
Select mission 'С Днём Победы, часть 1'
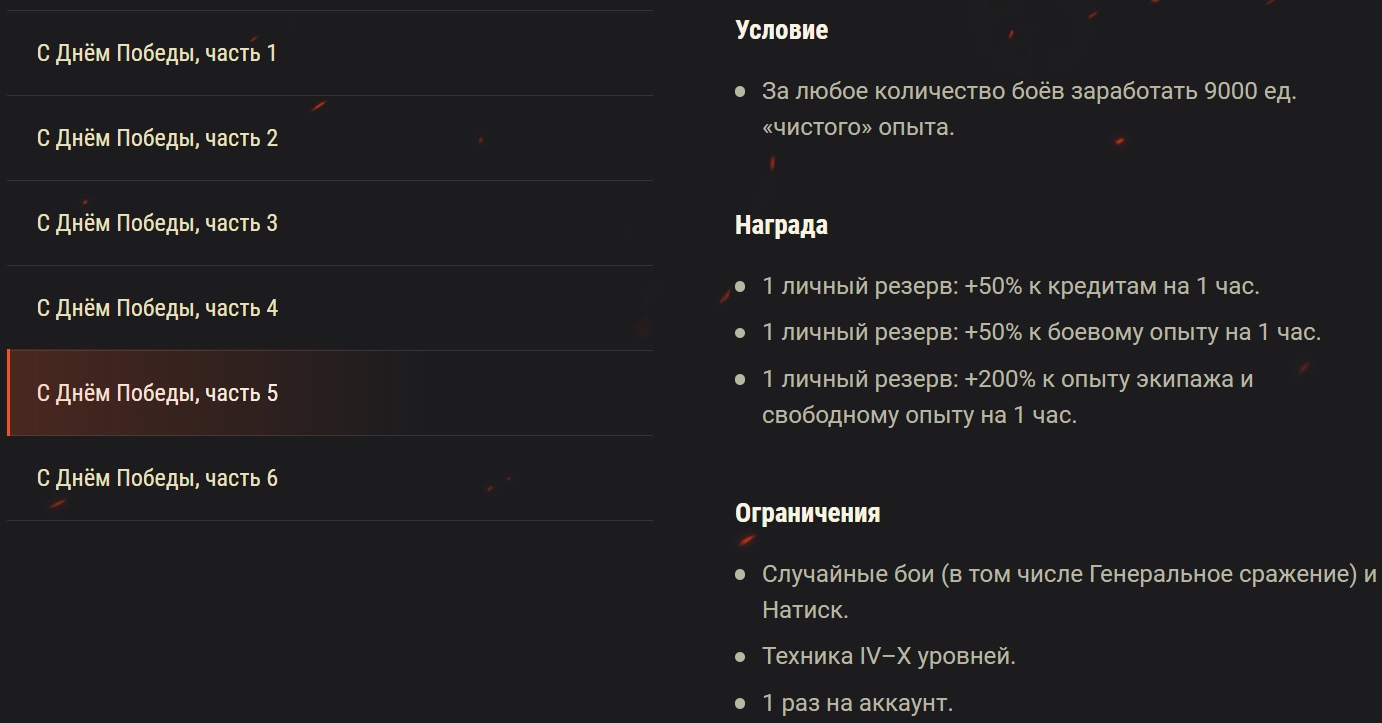click(155, 53)
